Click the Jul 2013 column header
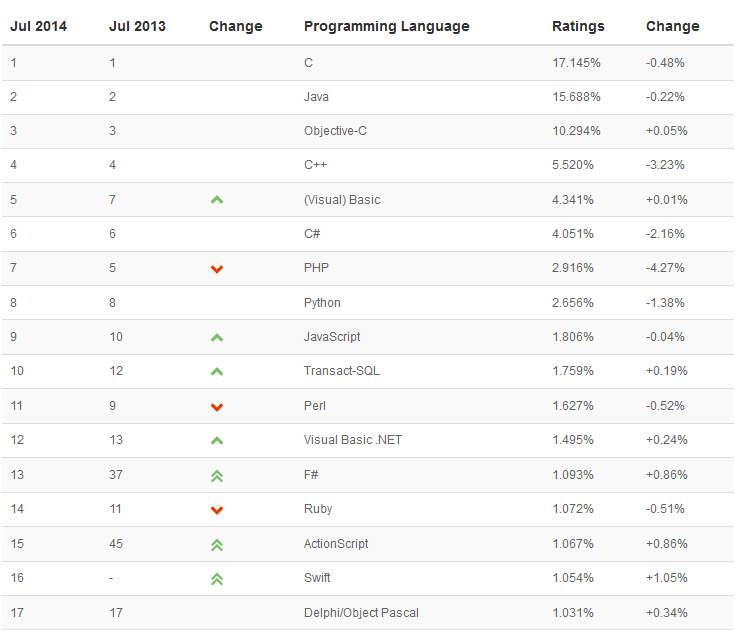The height and width of the screenshot is (630, 735). [x=137, y=26]
